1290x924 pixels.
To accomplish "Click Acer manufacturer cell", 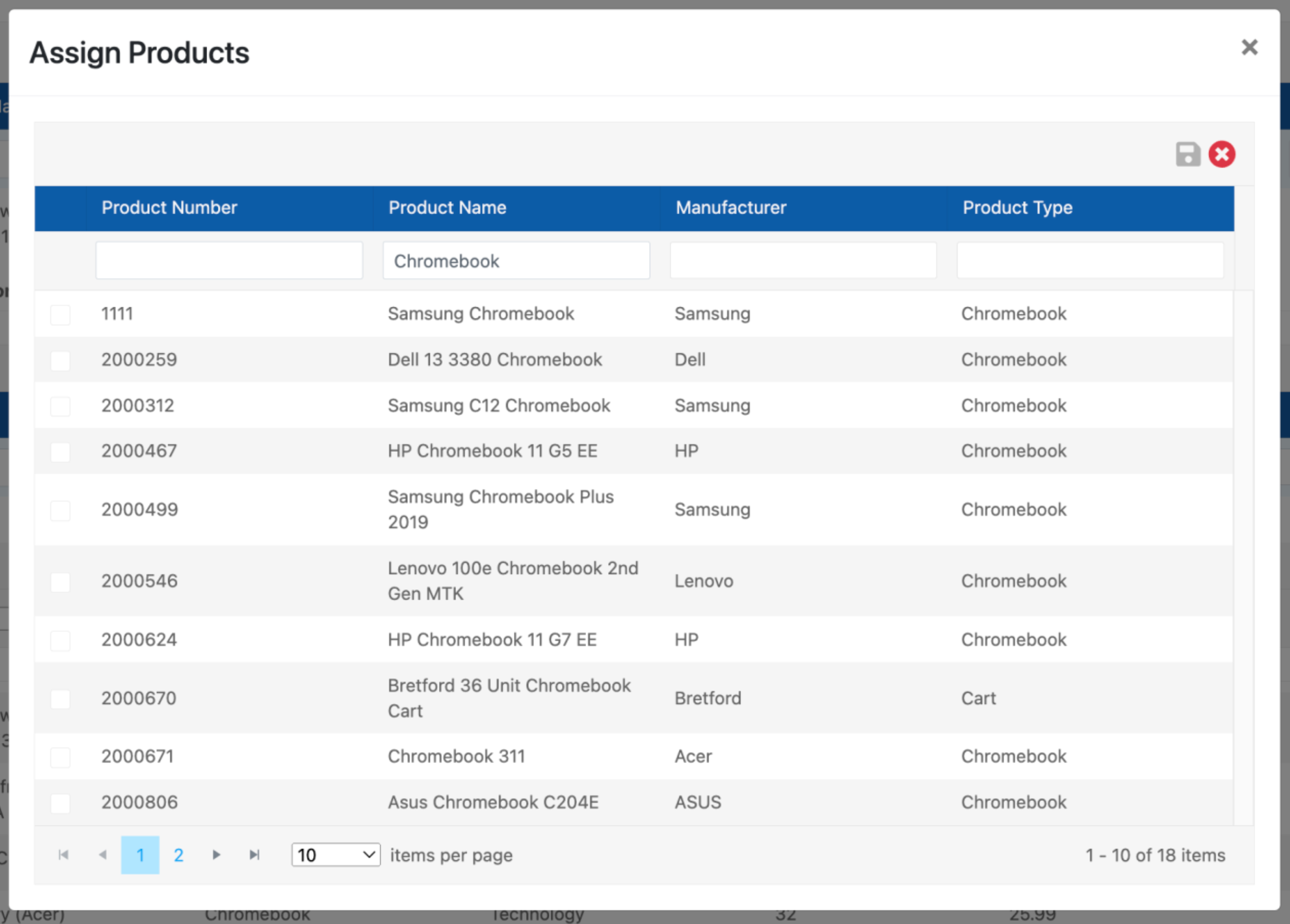I will (693, 756).
